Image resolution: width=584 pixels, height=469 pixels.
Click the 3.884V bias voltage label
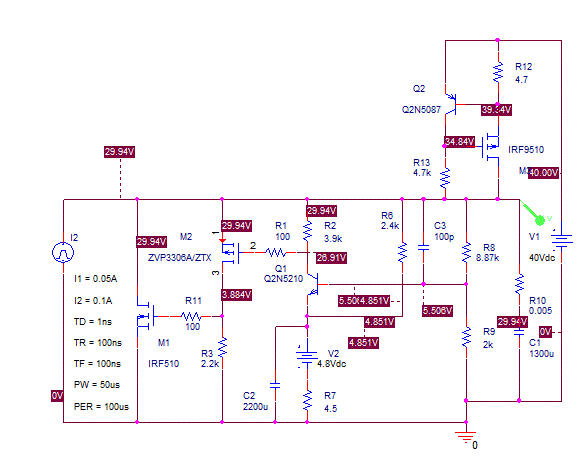tap(237, 295)
